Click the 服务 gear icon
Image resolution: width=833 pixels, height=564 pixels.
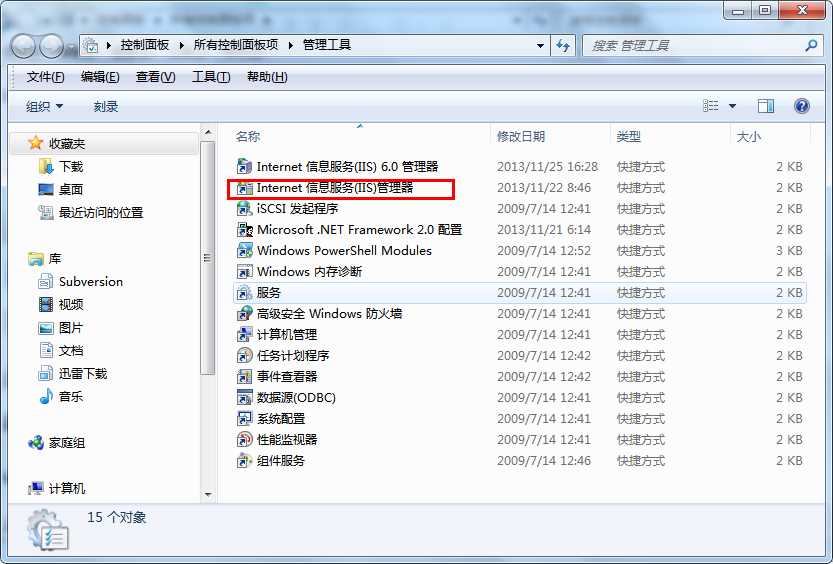244,293
